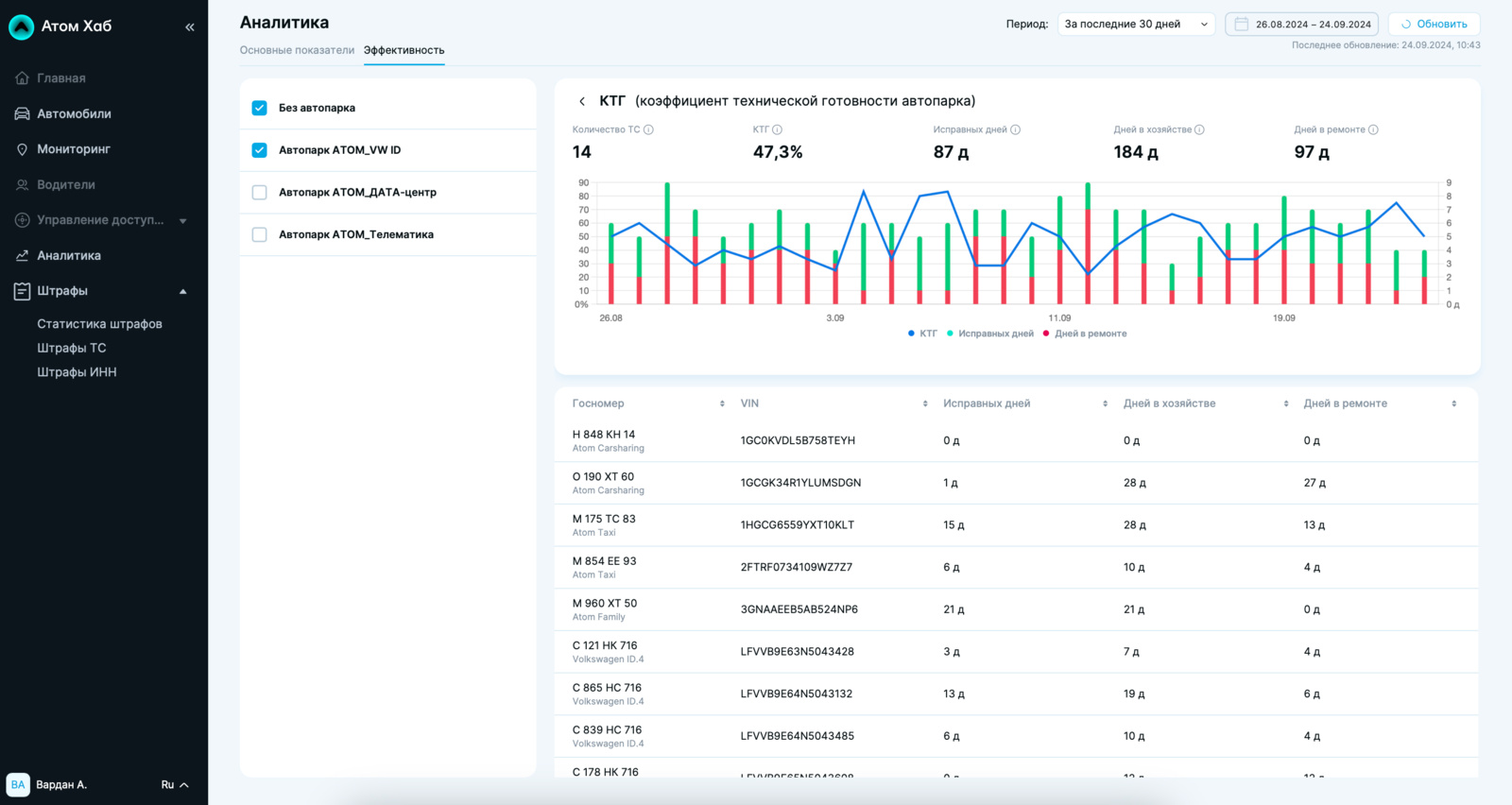This screenshot has width=1512, height=805.
Task: Enable Автопарк ATOM_Телематика checkbox
Action: click(260, 234)
